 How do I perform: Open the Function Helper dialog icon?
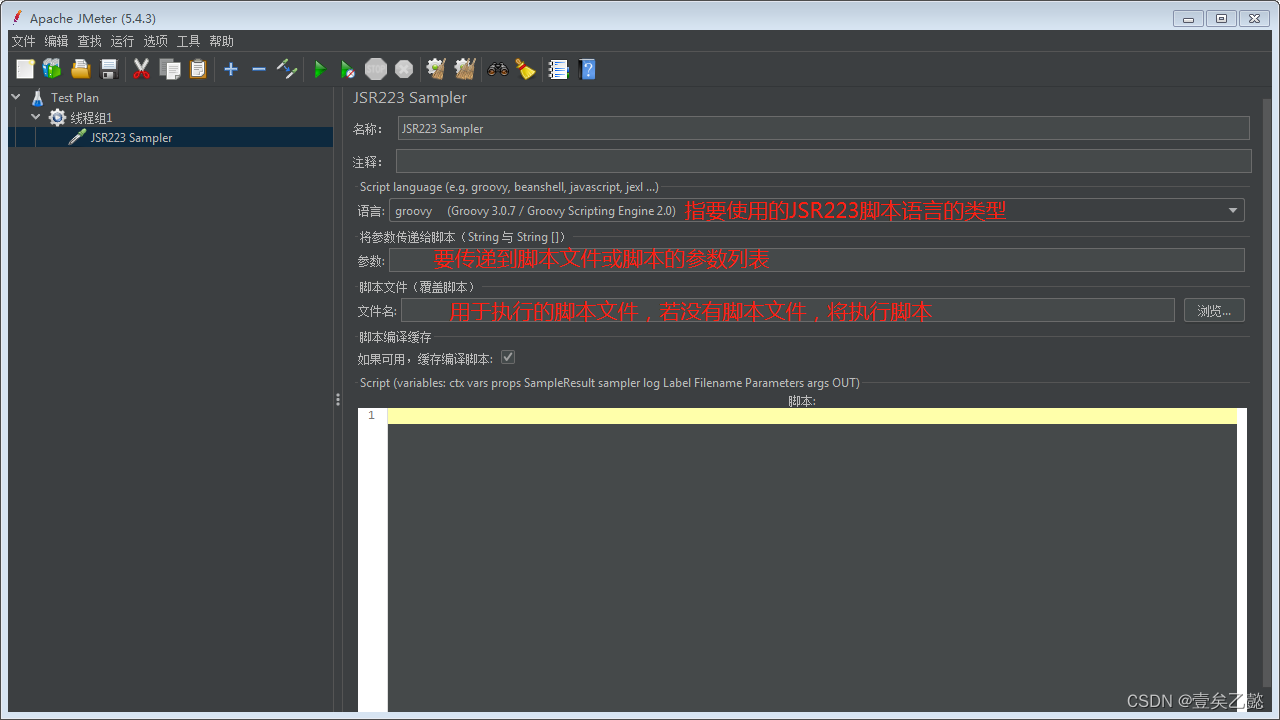pos(557,69)
